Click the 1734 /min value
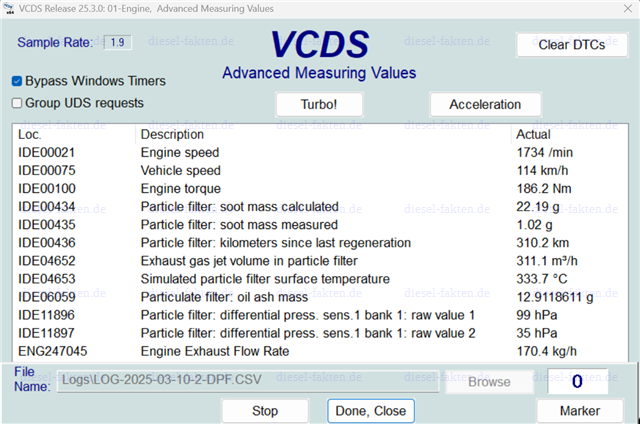This screenshot has width=640, height=424. pos(544,153)
